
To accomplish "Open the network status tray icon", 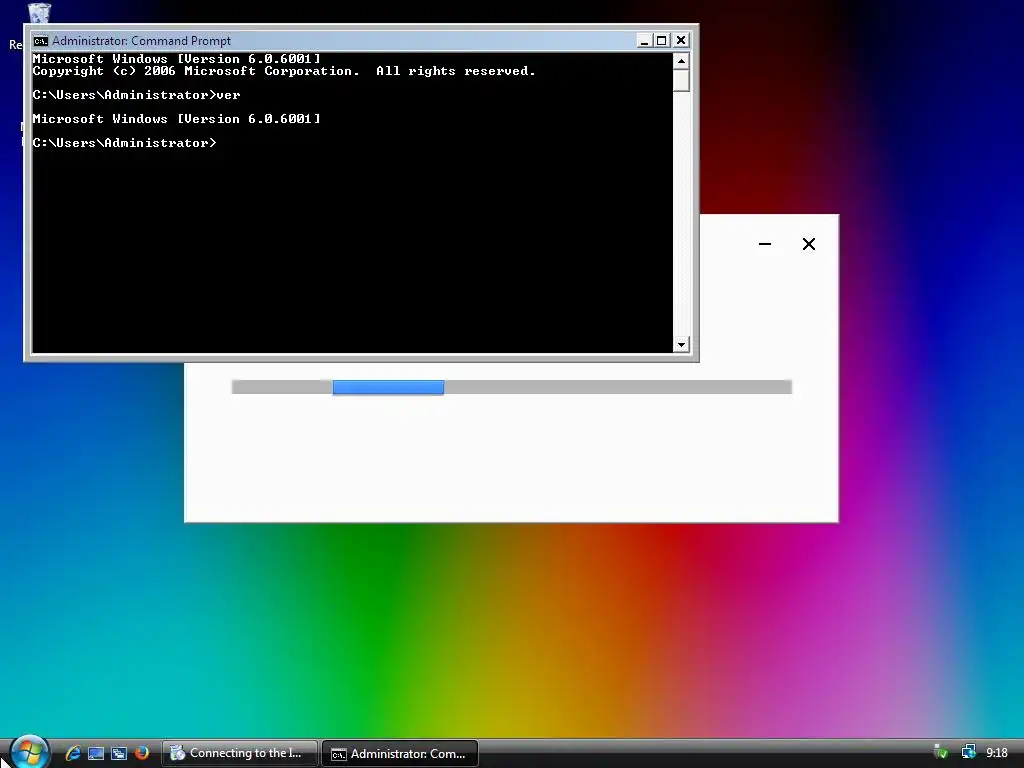I will coord(968,752).
